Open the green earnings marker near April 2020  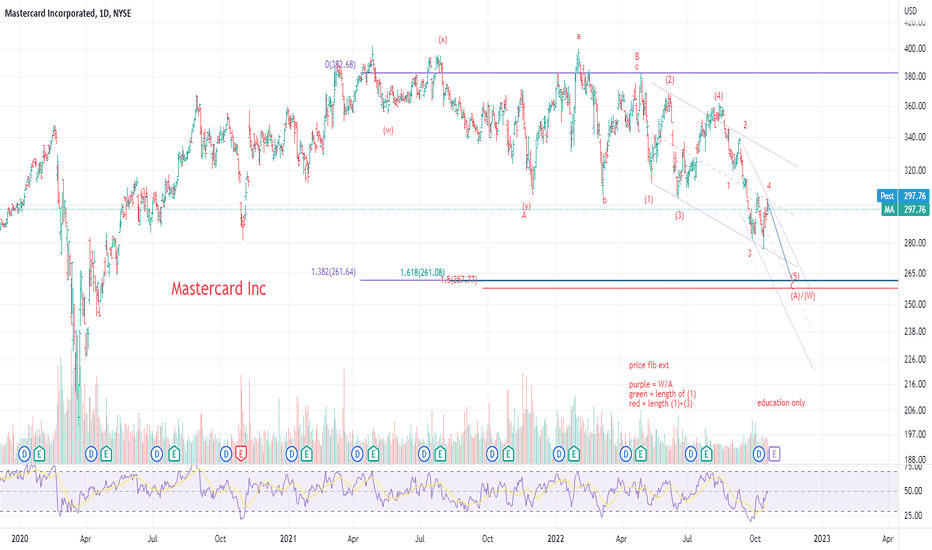pyautogui.click(x=106, y=454)
